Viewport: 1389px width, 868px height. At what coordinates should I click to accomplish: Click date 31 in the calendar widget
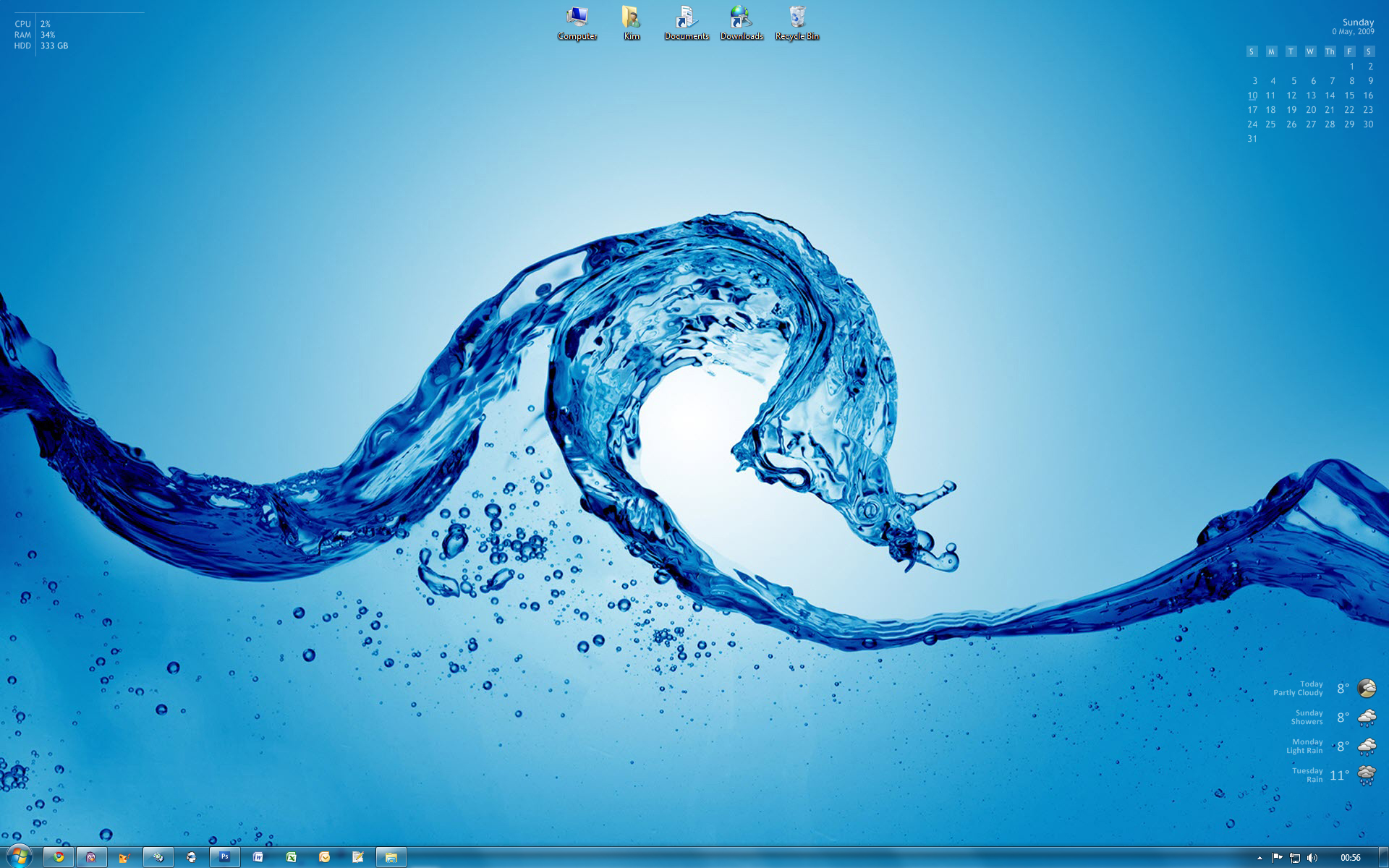point(1252,139)
